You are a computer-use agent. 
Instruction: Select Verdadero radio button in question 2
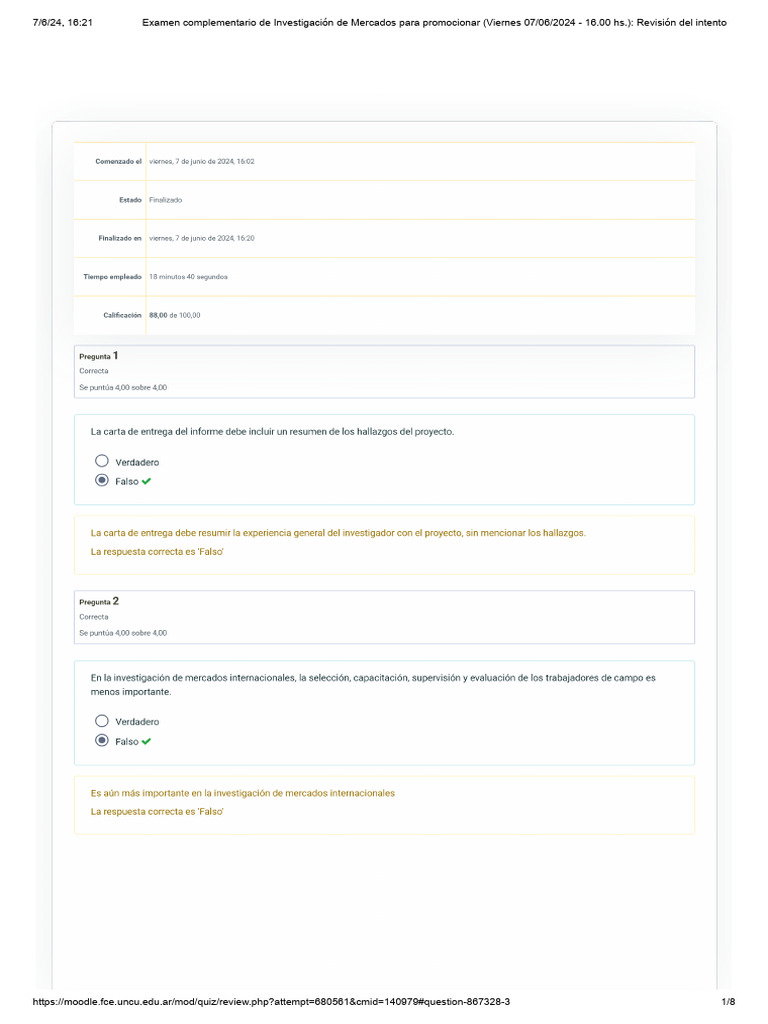coord(102,721)
